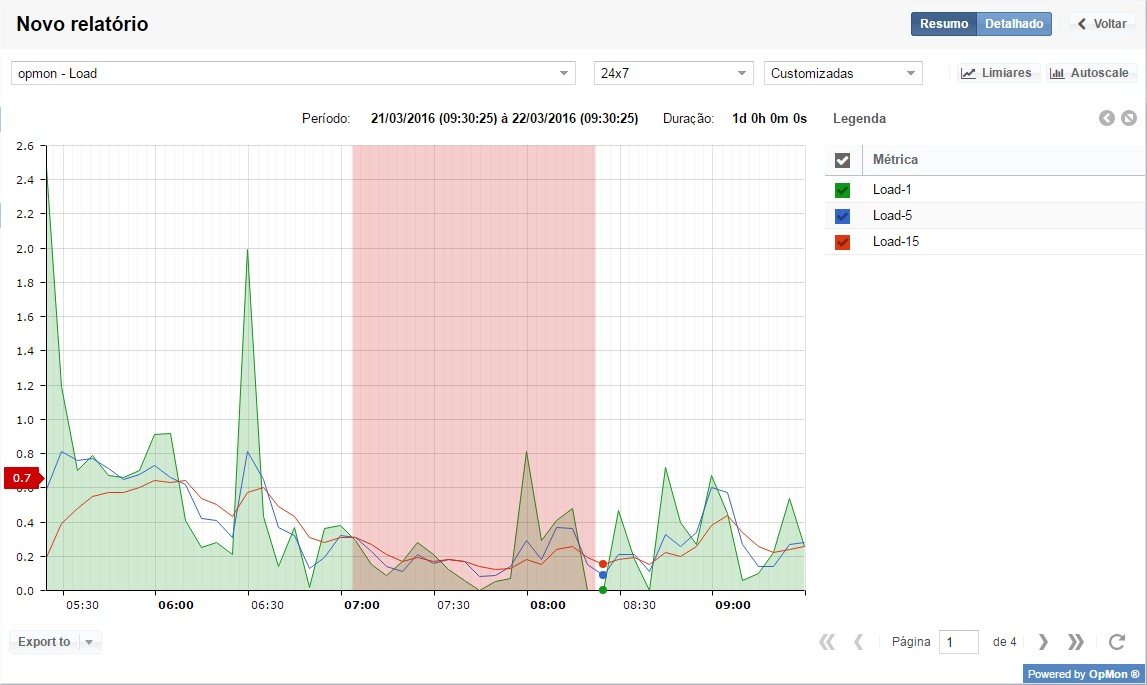Open the Customizadas range dropdown
The width and height of the screenshot is (1147, 685).
click(843, 73)
